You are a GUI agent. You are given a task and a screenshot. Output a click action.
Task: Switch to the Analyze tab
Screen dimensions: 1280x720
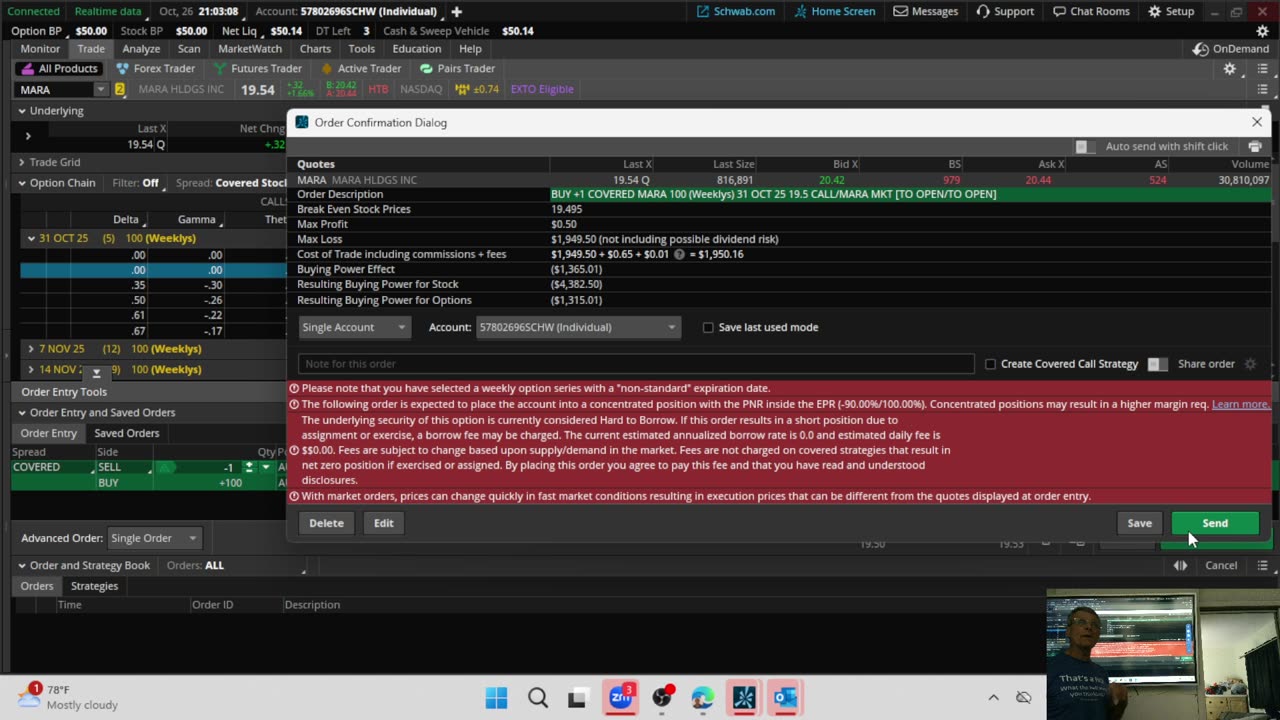[141, 49]
